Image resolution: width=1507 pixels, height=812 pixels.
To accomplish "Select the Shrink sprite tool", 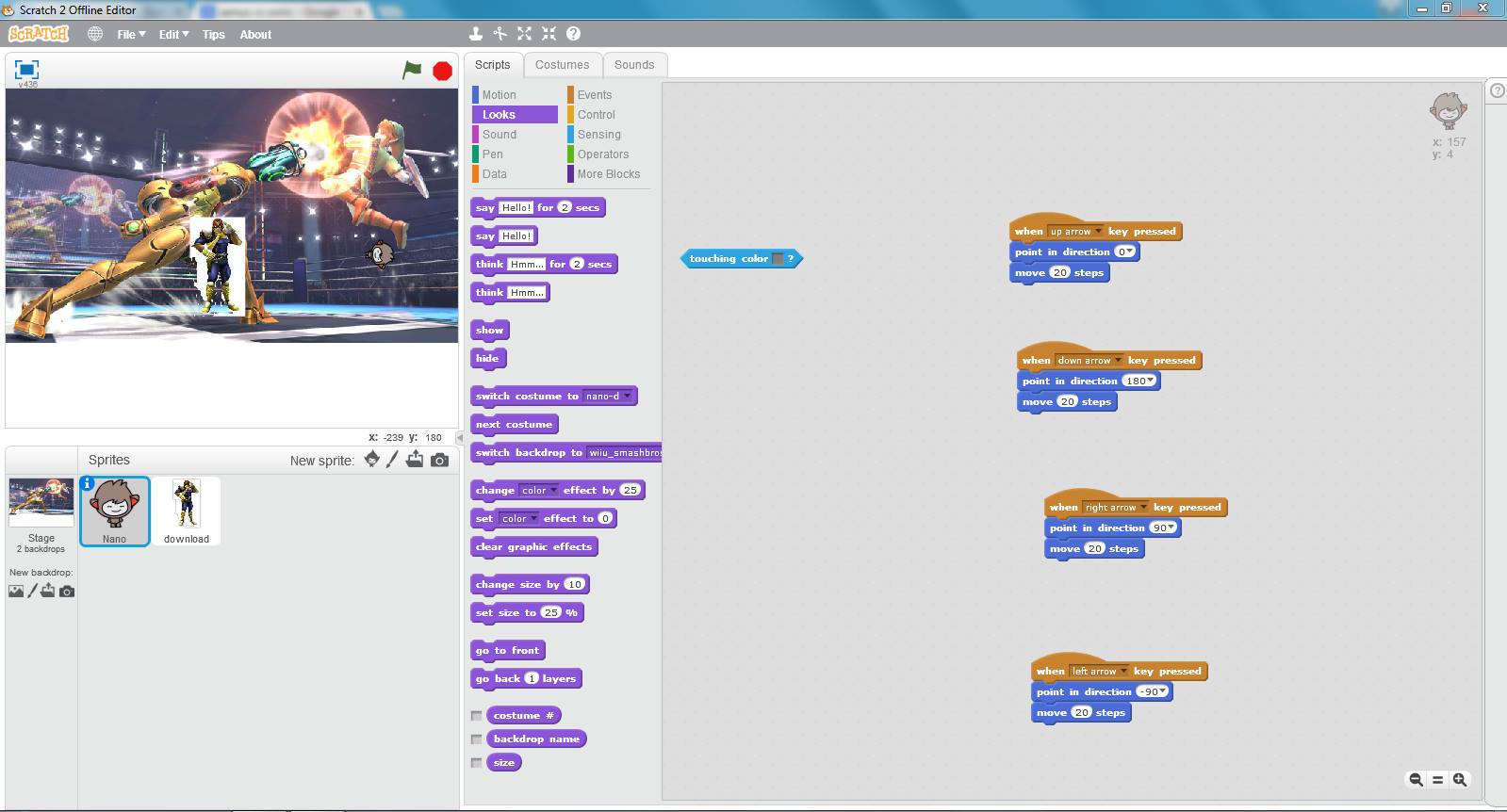I will click(549, 34).
